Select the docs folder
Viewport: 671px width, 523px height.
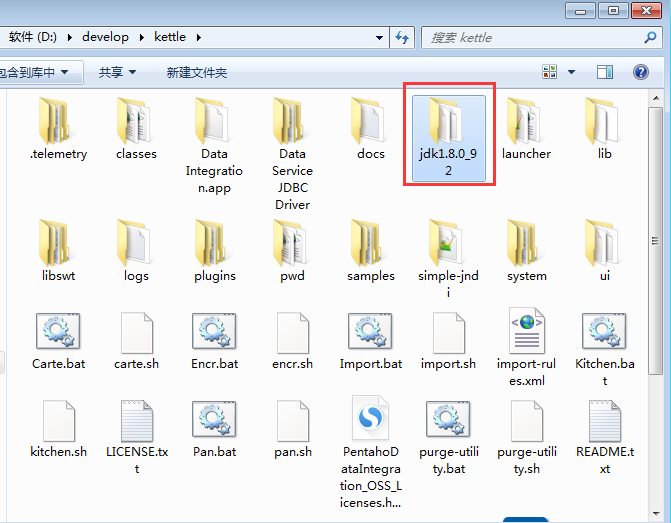pos(371,129)
